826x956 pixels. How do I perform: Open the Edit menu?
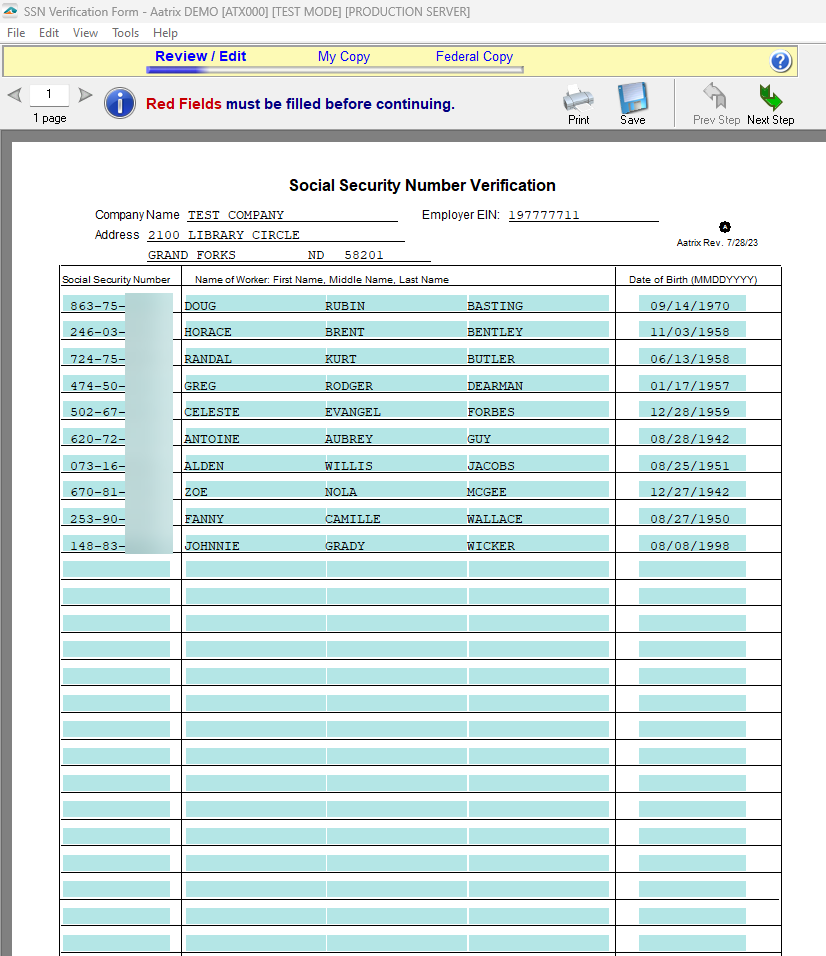point(49,33)
